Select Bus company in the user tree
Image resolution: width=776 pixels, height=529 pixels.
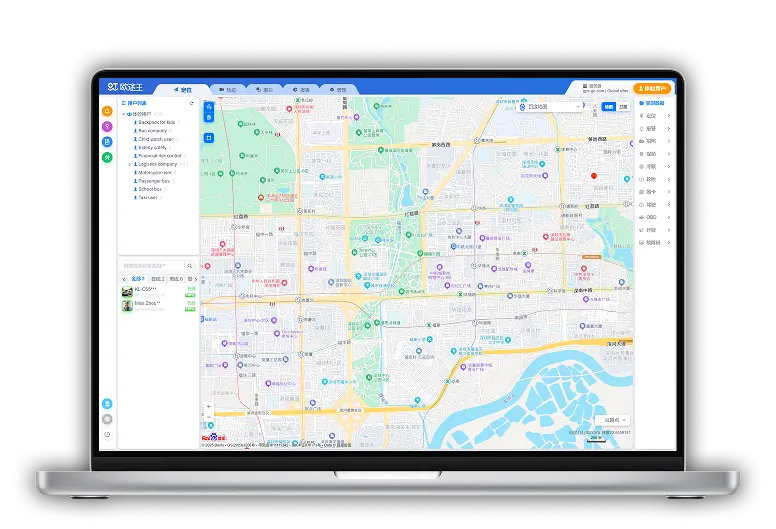coord(152,131)
